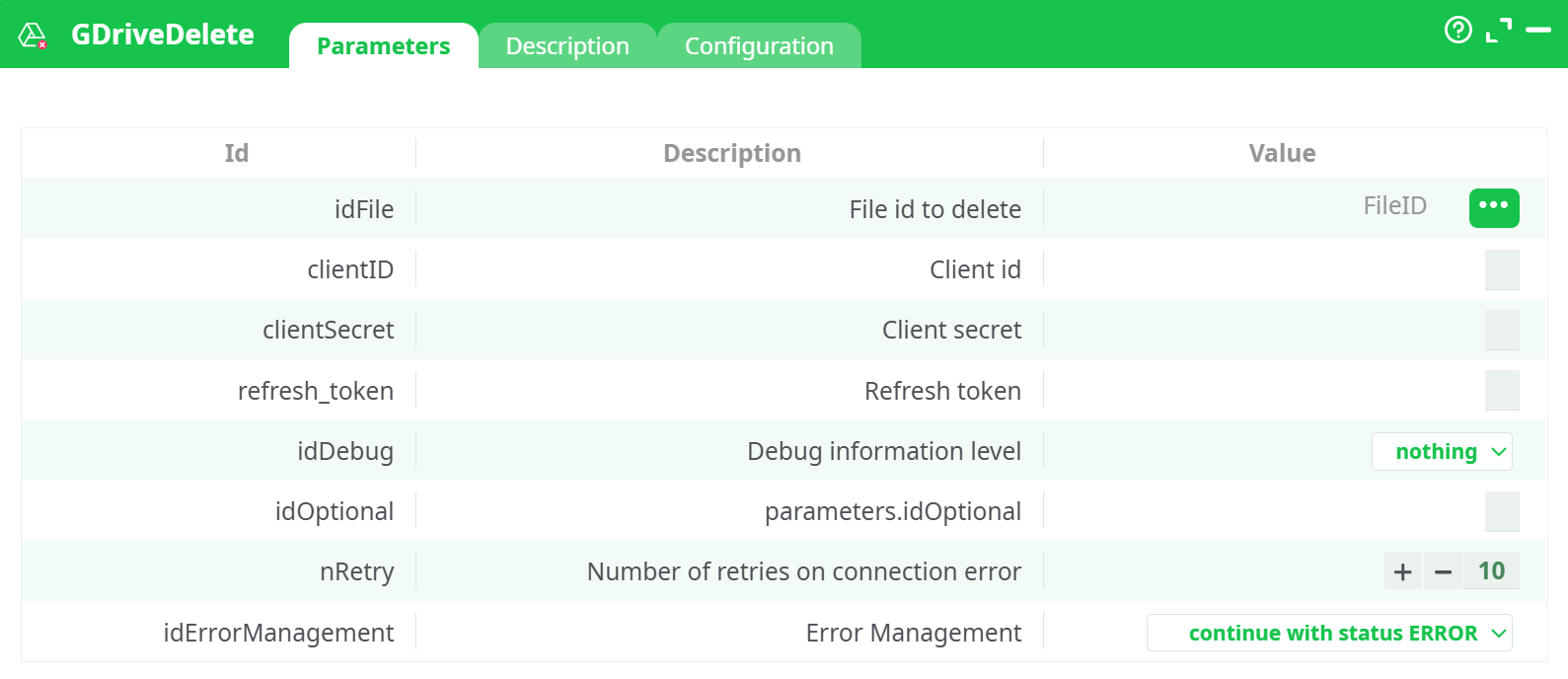
Task: Select the nRetry row label
Action: tap(357, 571)
